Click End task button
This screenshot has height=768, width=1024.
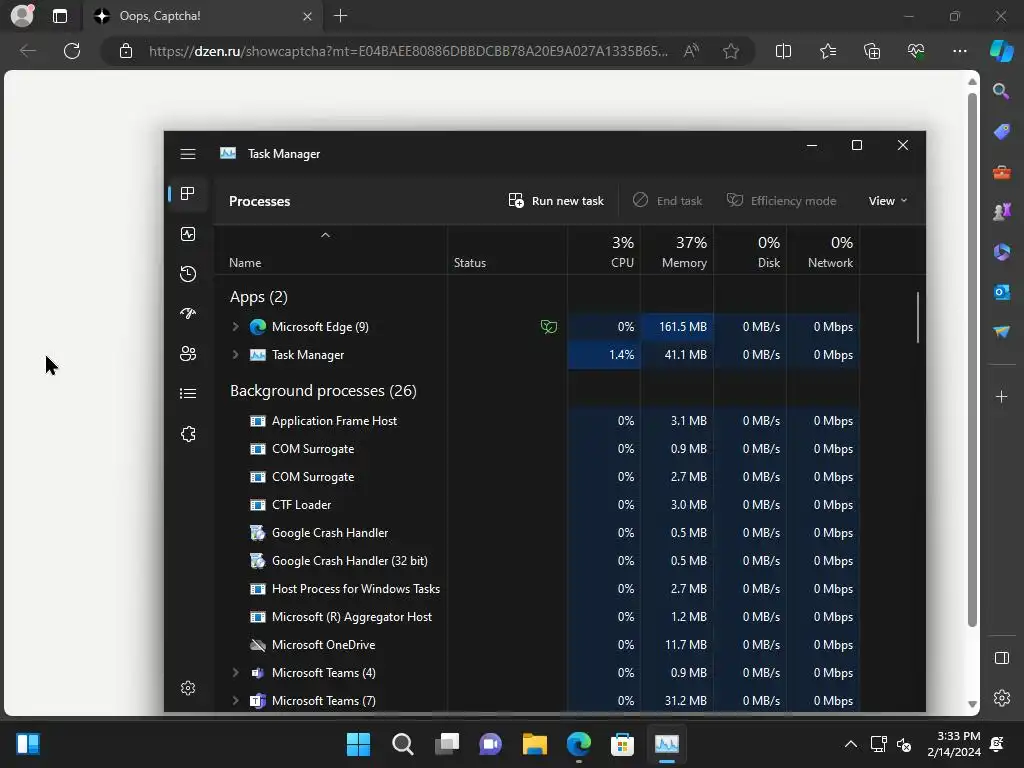(667, 200)
